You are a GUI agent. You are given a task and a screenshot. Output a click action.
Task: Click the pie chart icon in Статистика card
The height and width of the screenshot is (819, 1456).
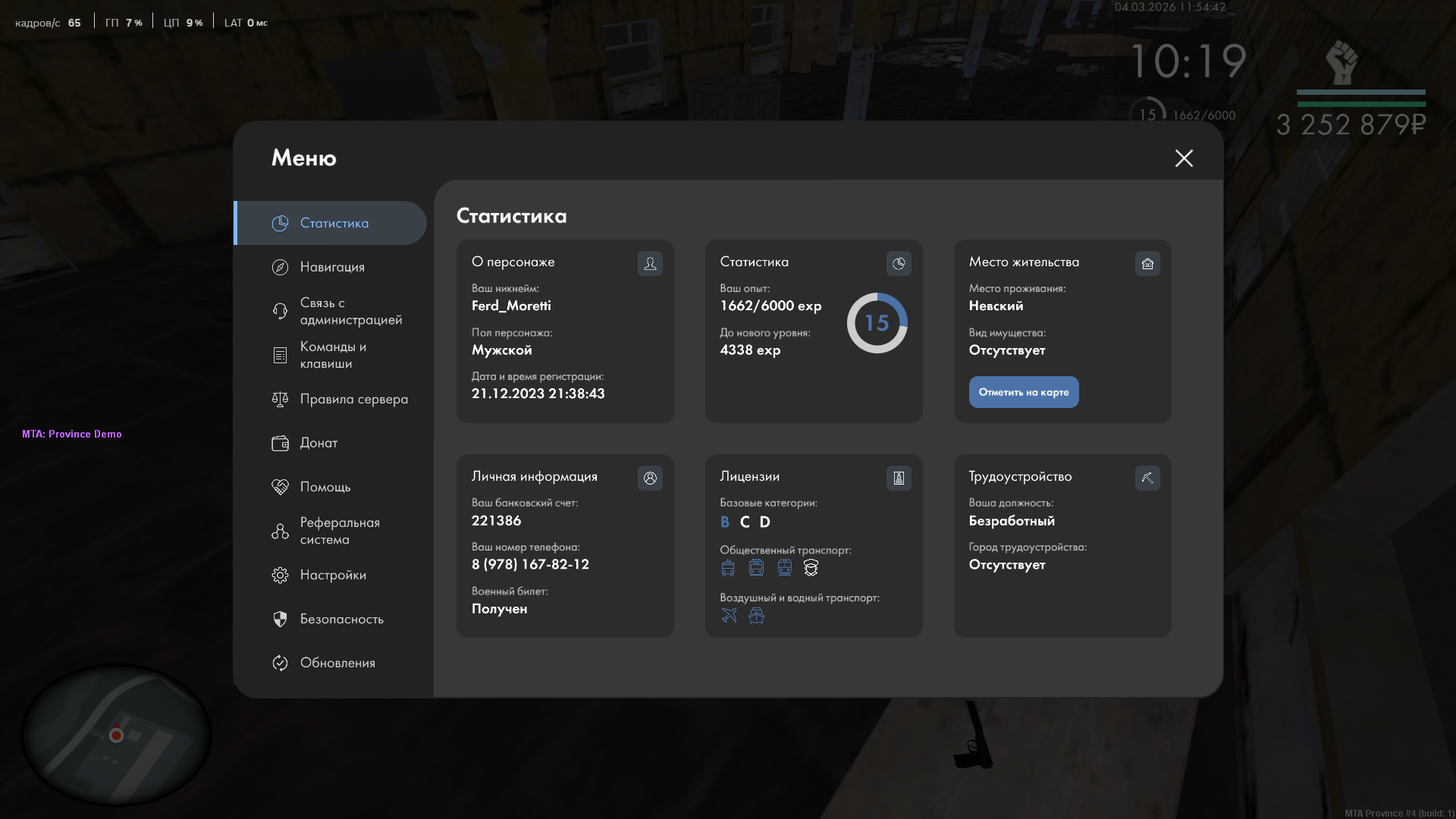coord(899,264)
